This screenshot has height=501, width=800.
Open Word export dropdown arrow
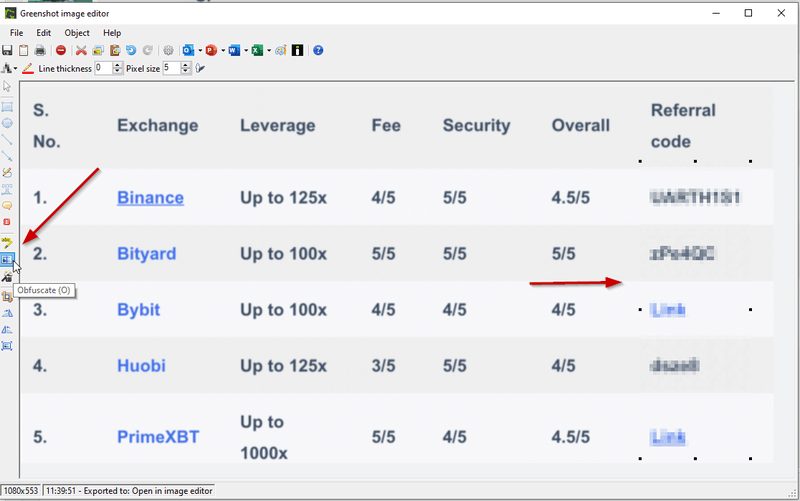point(245,51)
